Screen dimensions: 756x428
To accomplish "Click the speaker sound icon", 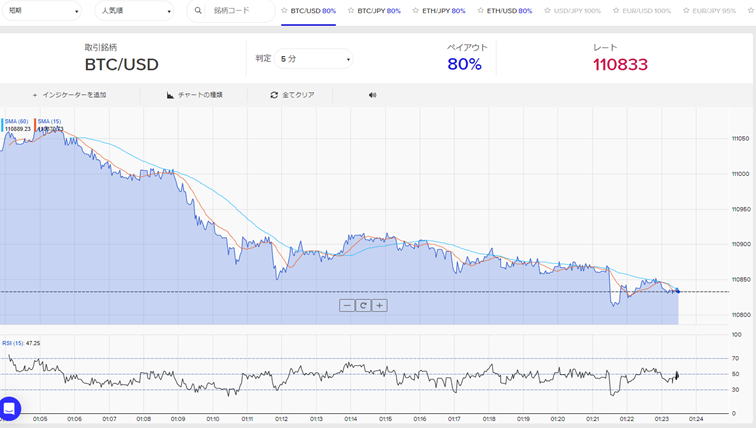I will (372, 95).
